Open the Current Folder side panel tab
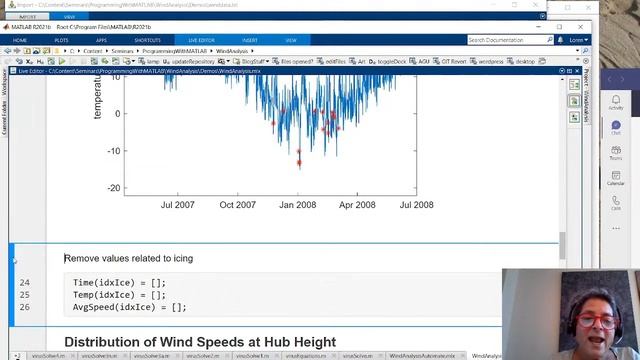This screenshot has height=360, width=640. click(4, 118)
